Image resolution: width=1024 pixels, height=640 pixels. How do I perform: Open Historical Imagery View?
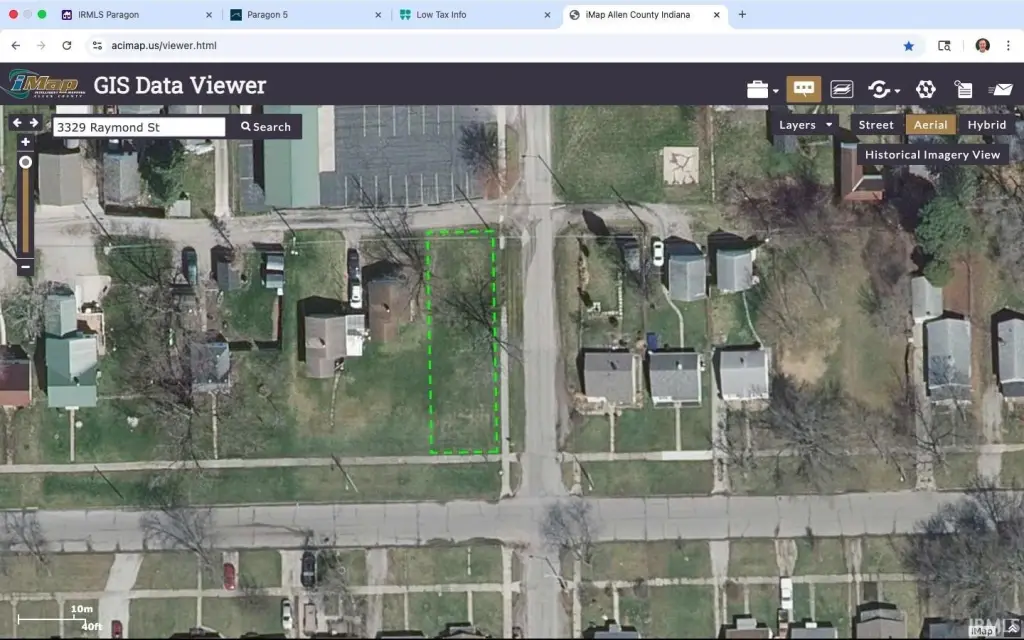pos(932,155)
